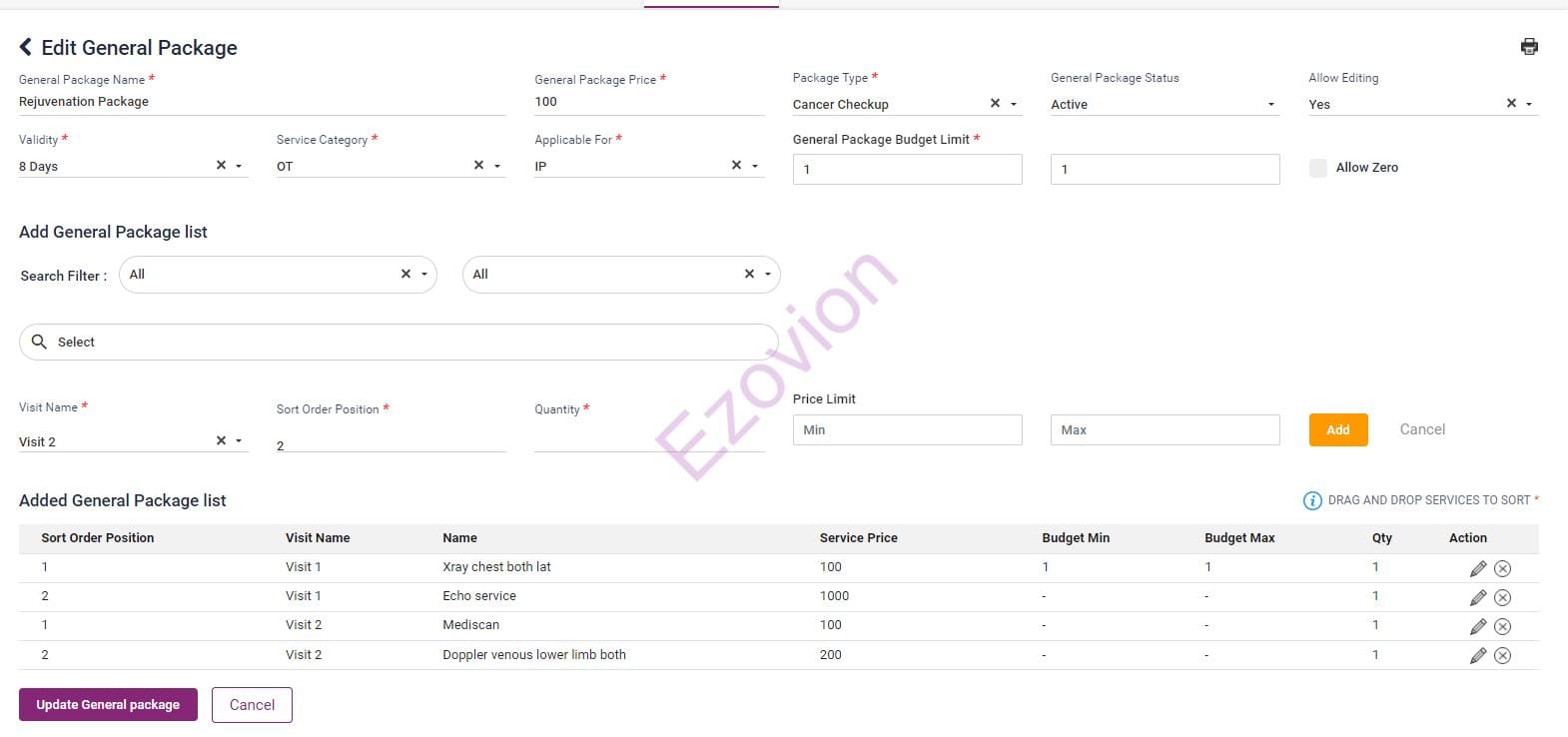Click the bottom Cancel button
The width and height of the screenshot is (1568, 737).
(x=252, y=704)
